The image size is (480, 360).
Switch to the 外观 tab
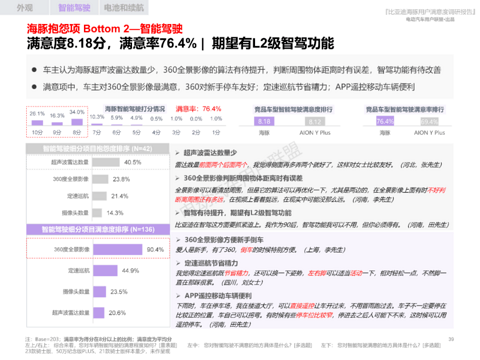(24, 7)
